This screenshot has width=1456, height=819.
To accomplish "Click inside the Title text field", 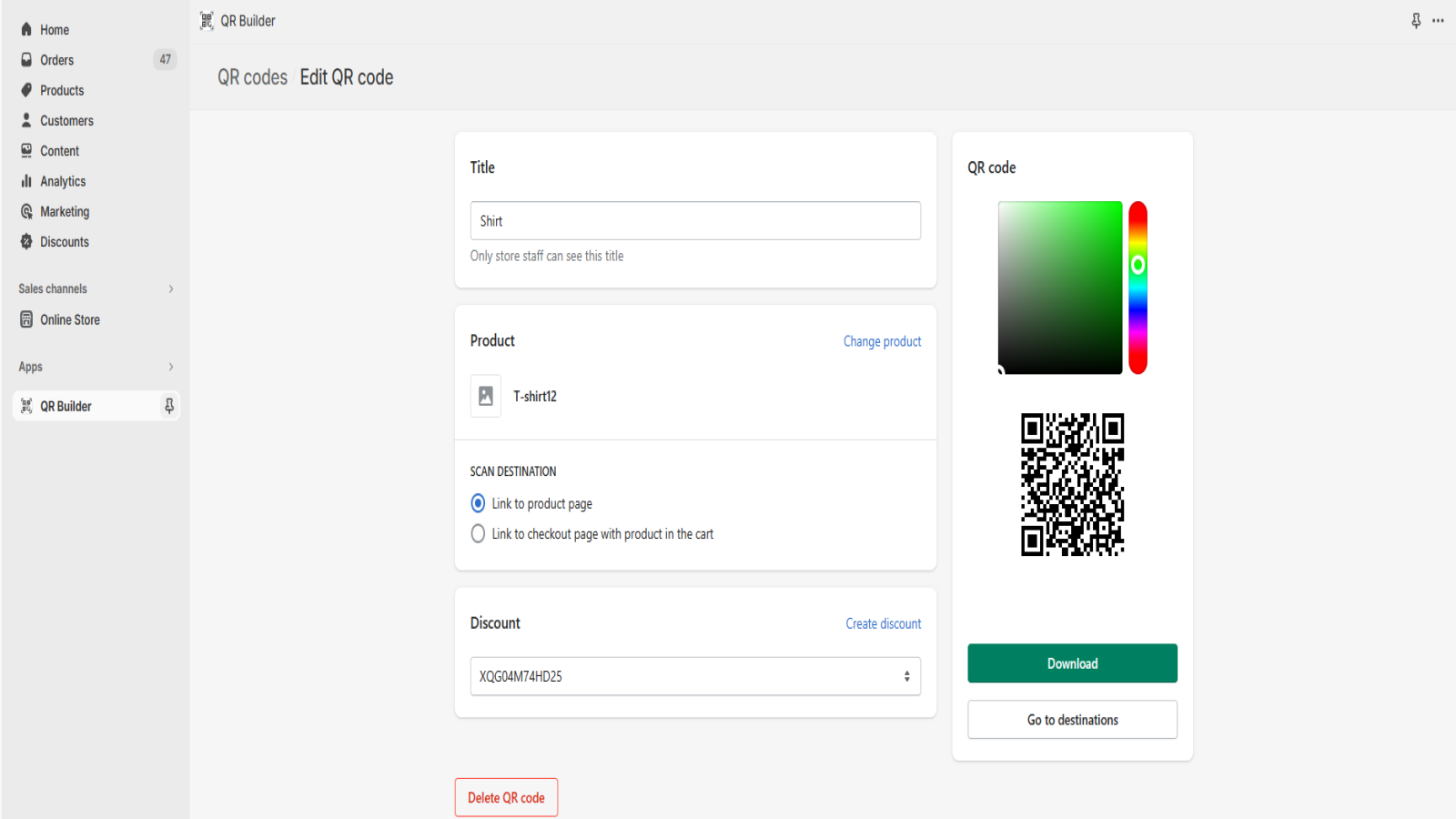I will [x=695, y=220].
